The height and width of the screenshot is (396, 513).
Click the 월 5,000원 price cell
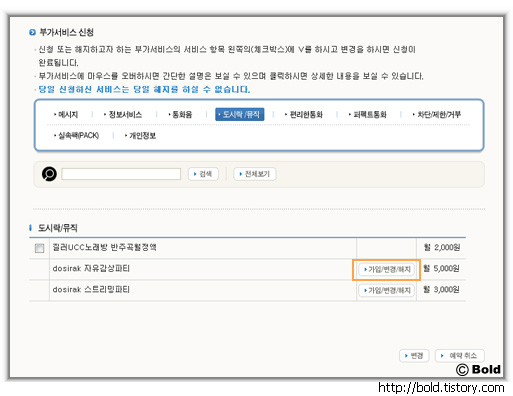(441, 268)
